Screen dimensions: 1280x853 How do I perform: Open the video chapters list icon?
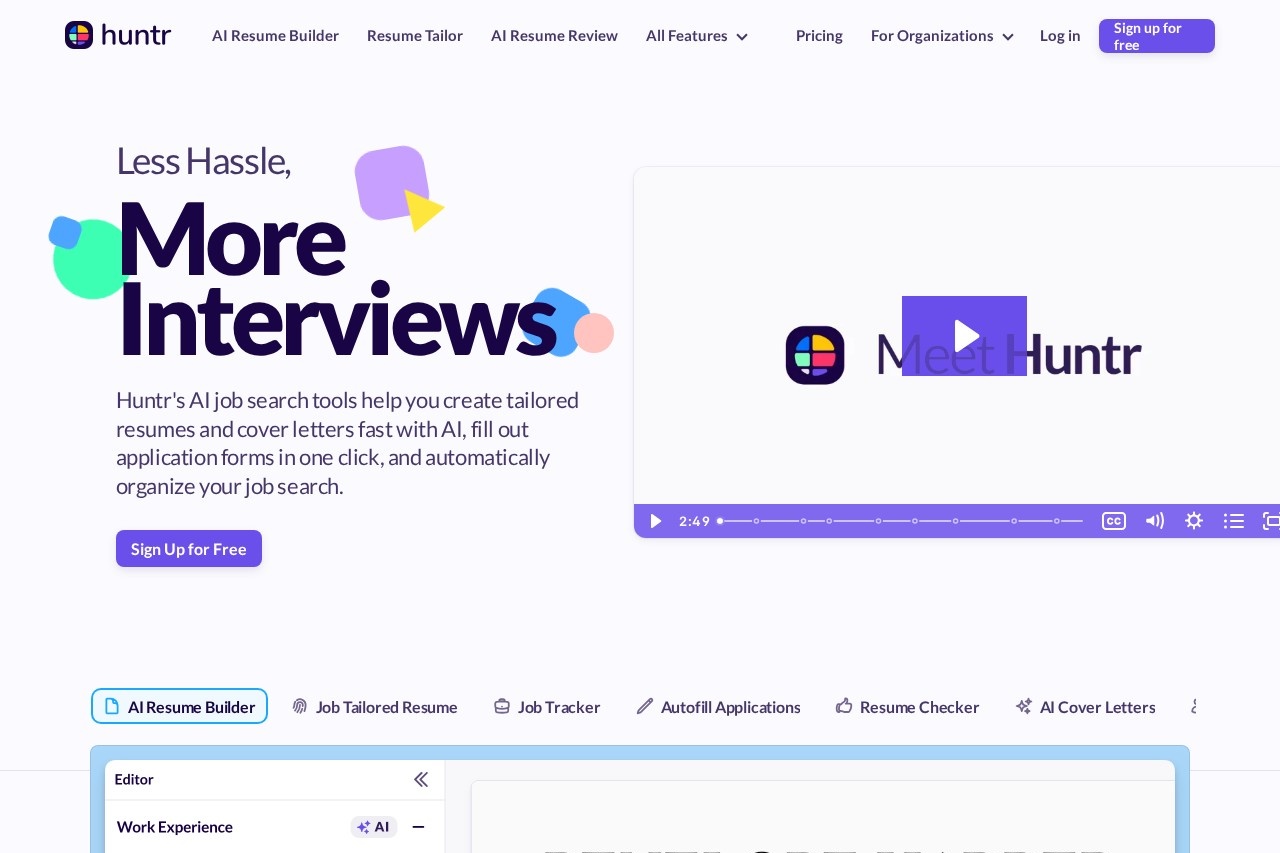pos(1233,521)
